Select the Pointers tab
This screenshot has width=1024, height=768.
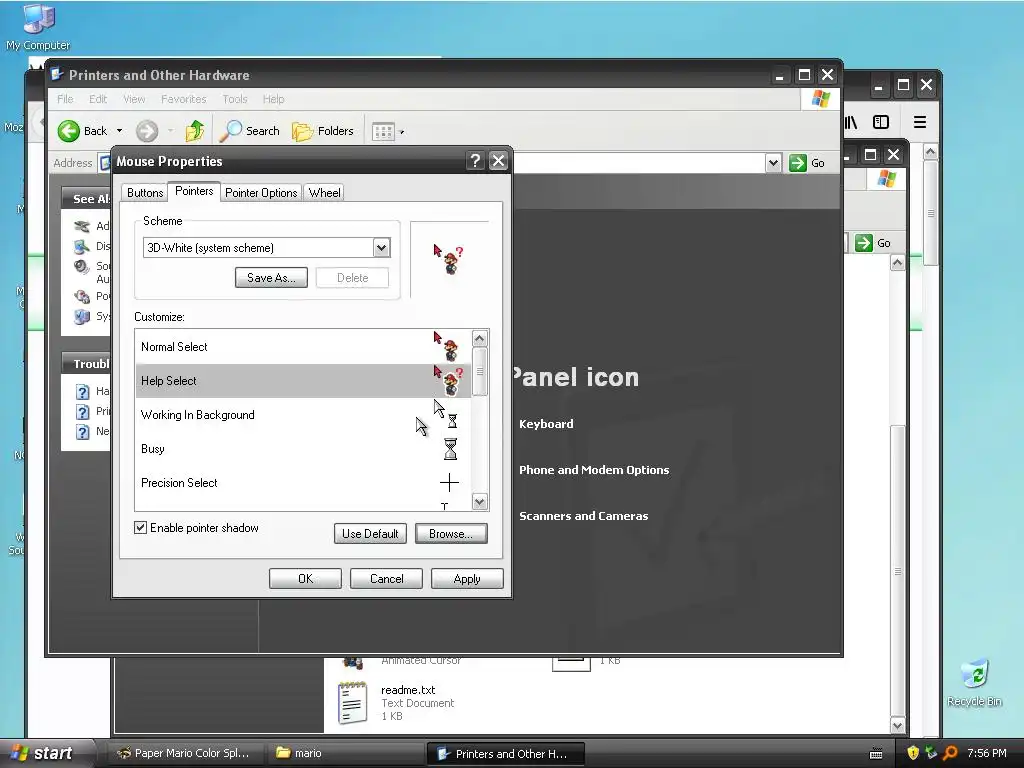pos(194,191)
